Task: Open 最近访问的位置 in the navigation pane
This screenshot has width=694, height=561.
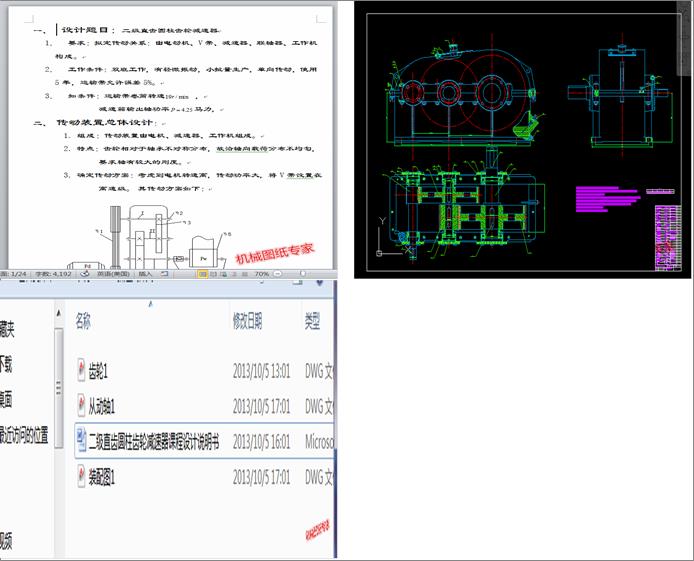Action: coord(24,436)
